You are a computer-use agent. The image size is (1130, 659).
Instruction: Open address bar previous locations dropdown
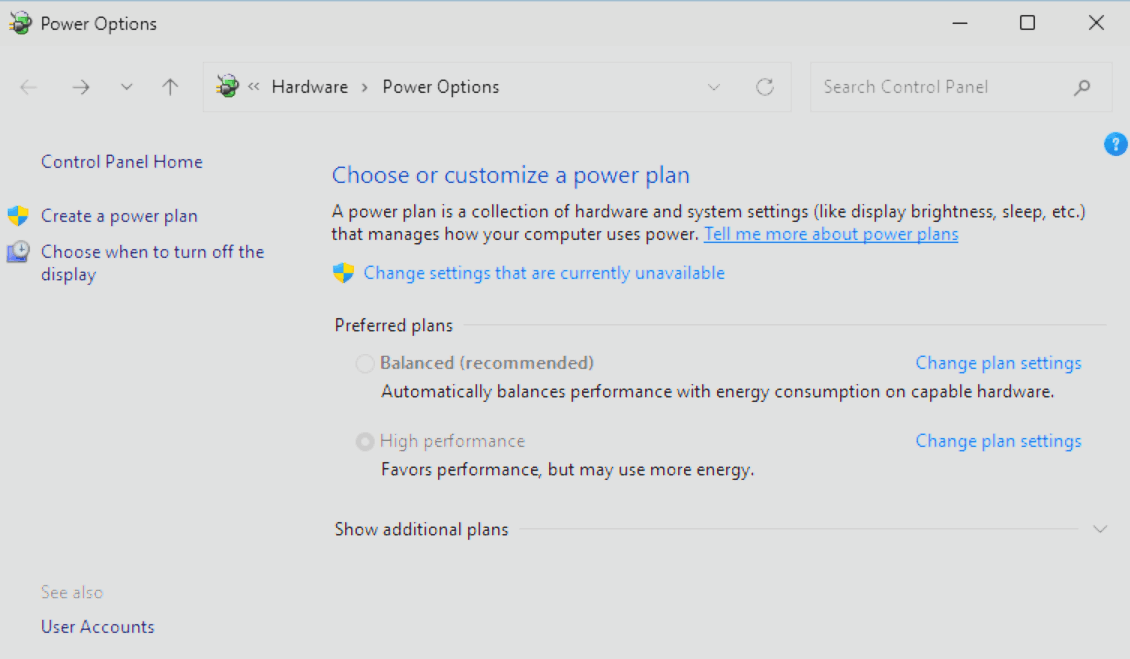[x=714, y=87]
